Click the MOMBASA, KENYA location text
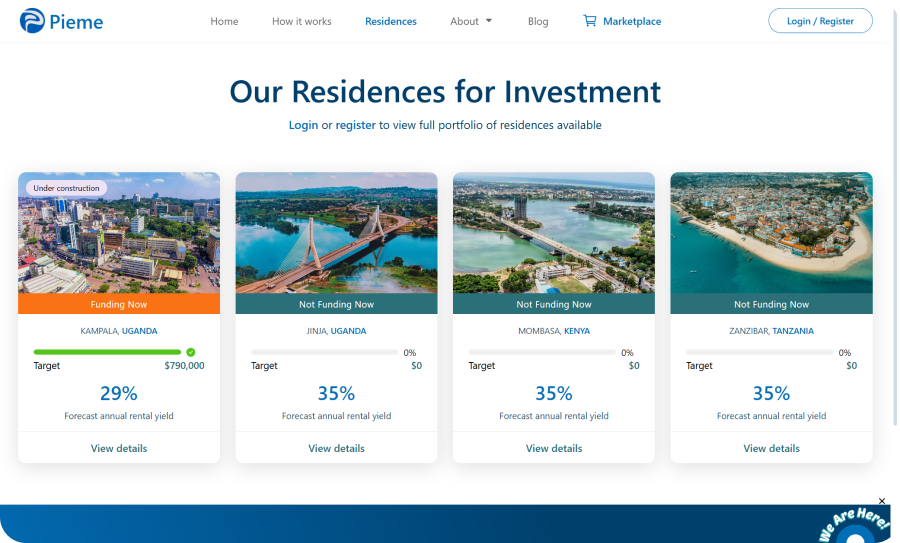The width and height of the screenshot is (900, 543). (554, 331)
